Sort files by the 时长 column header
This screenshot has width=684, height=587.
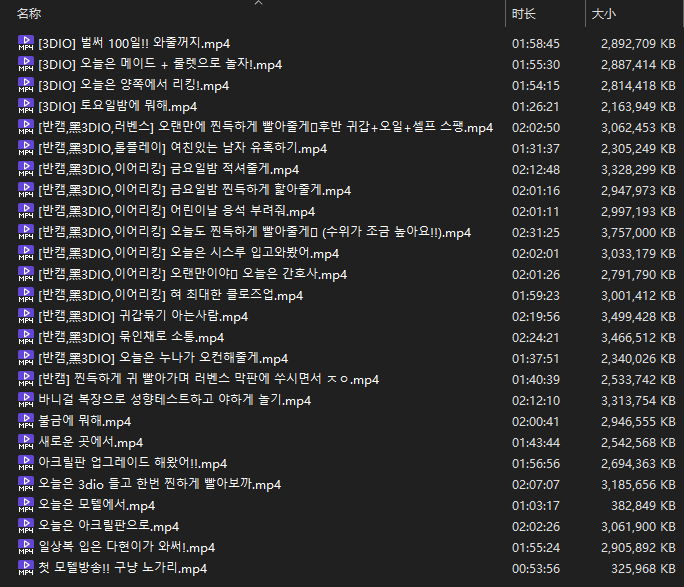[x=523, y=14]
